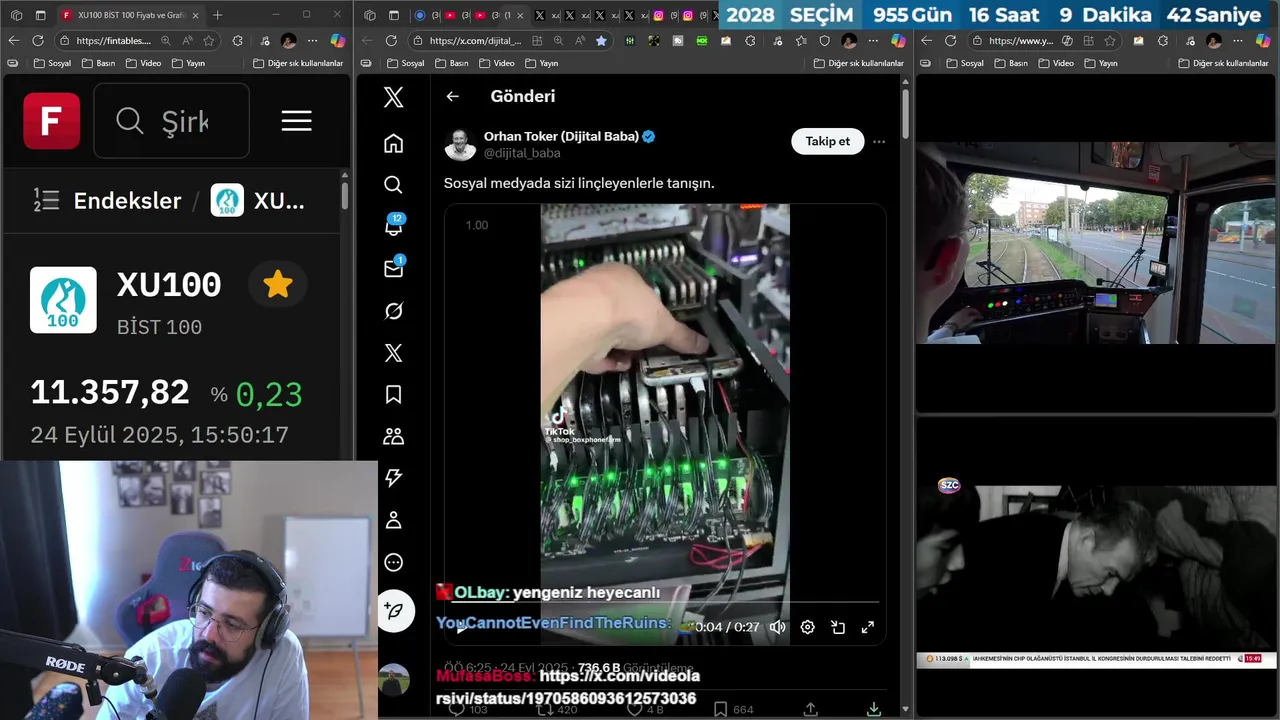
Task: Bookmark the post showing 664 saves
Action: 720,709
